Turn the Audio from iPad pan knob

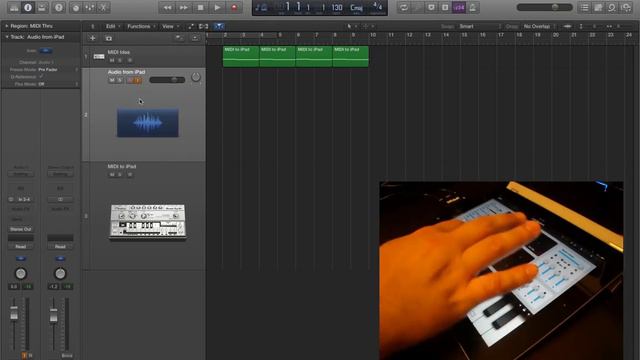tap(196, 77)
